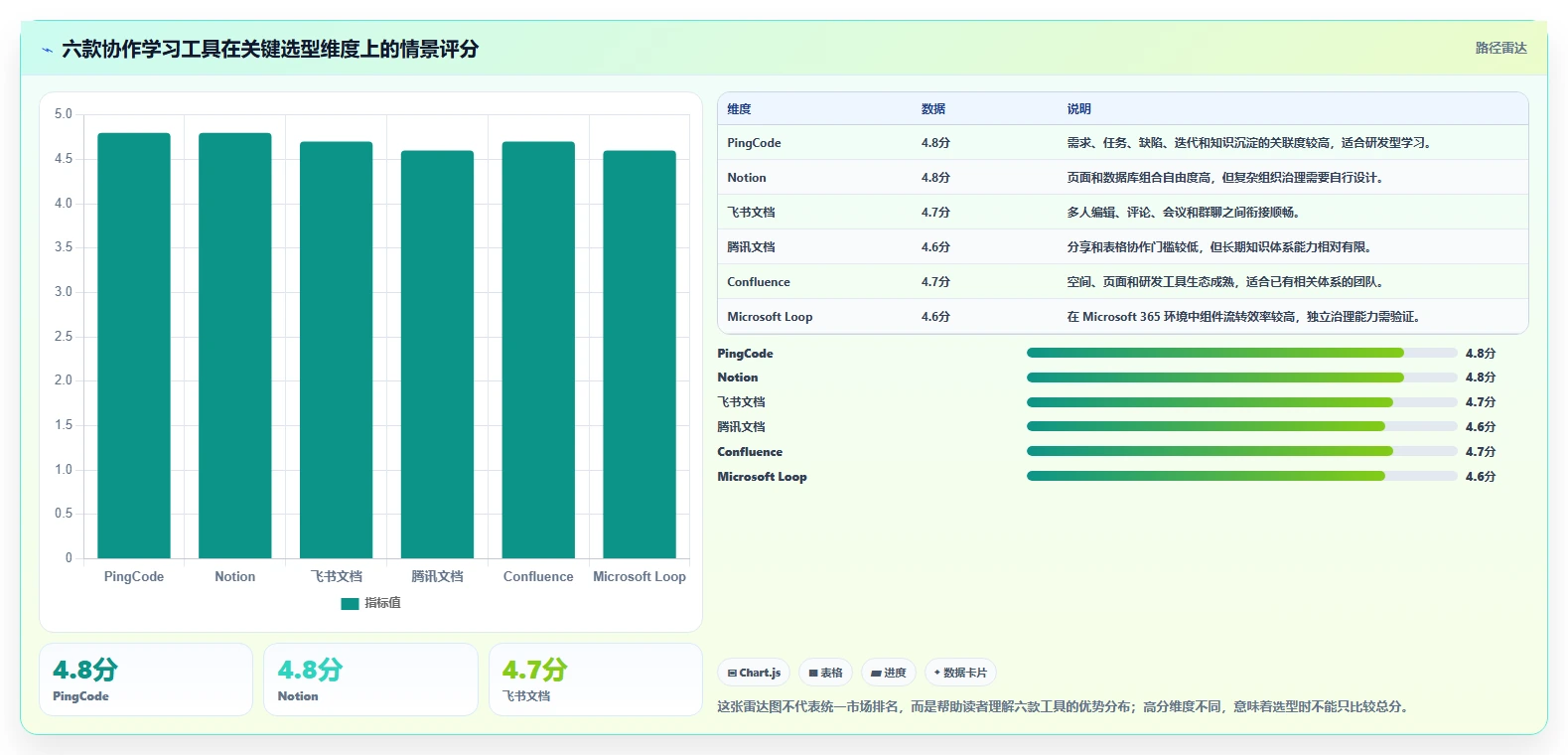Screen dimensions: 1568x755
Task: Select the 说明 table column header
Action: click(x=1079, y=109)
